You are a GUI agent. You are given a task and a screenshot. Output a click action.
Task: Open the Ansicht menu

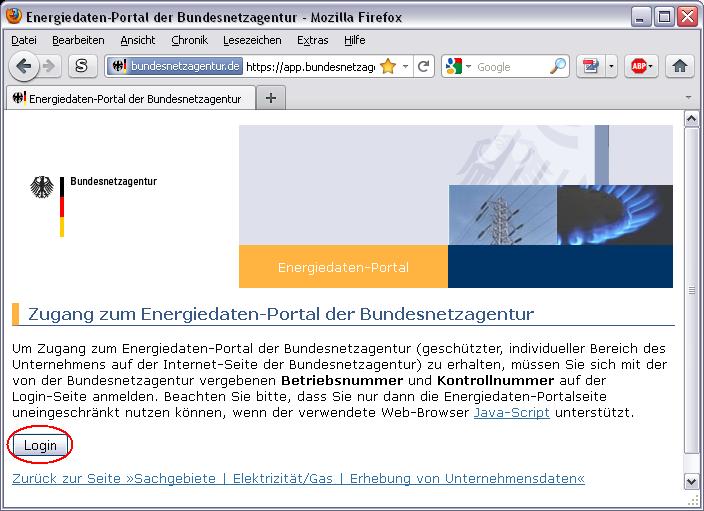coord(137,40)
